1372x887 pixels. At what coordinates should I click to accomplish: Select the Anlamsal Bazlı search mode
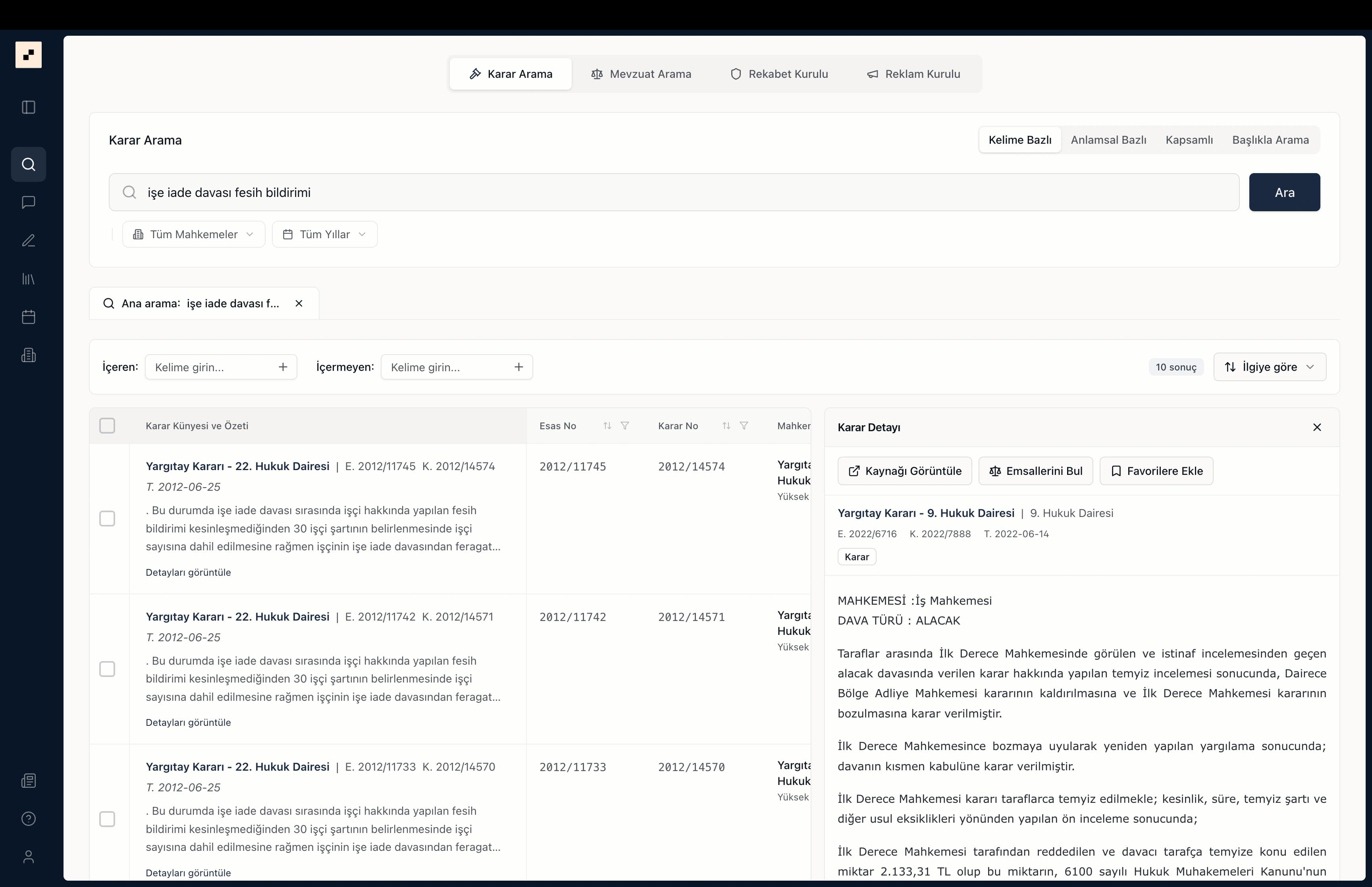tap(1108, 140)
